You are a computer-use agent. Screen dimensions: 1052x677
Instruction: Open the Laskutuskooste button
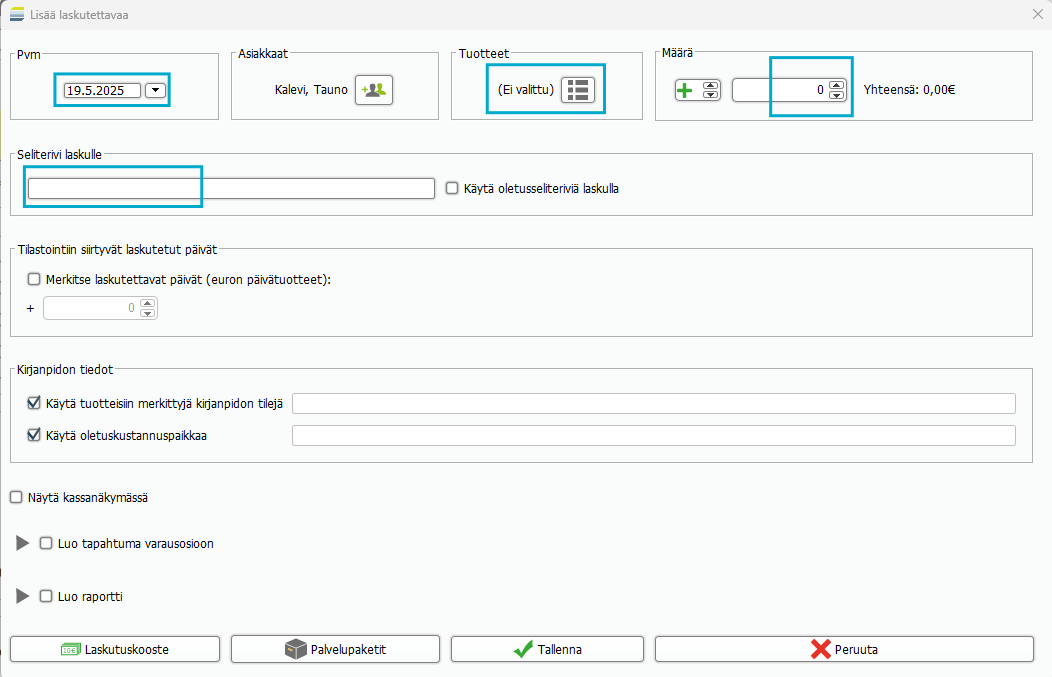tap(115, 649)
